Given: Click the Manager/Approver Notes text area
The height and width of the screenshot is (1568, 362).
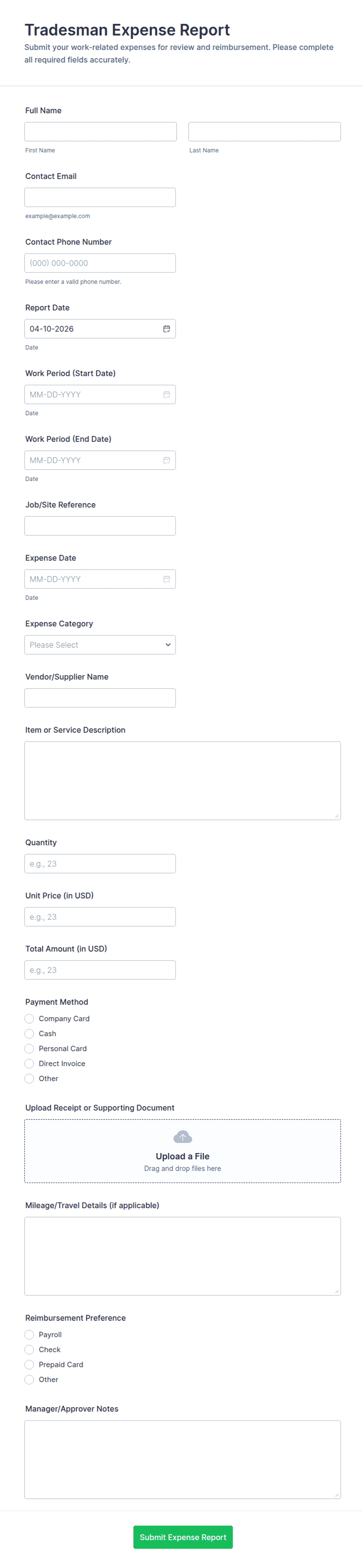Looking at the screenshot, I should (183, 1459).
